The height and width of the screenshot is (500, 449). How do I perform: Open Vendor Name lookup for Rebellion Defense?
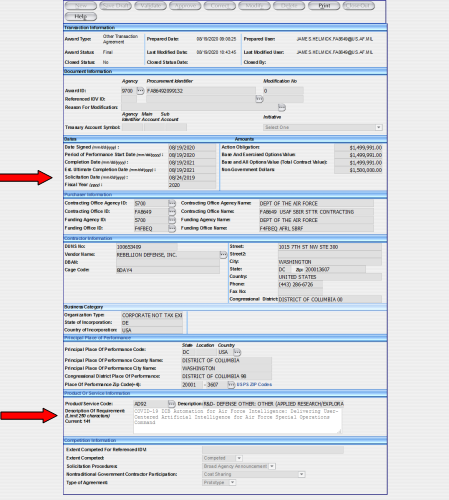pyautogui.click(x=223, y=255)
